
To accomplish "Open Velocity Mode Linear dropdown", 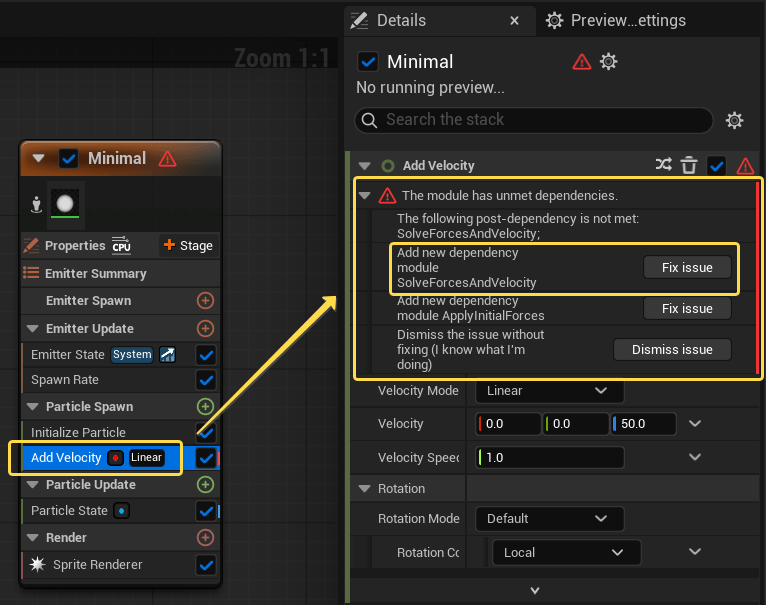I will click(x=550, y=391).
